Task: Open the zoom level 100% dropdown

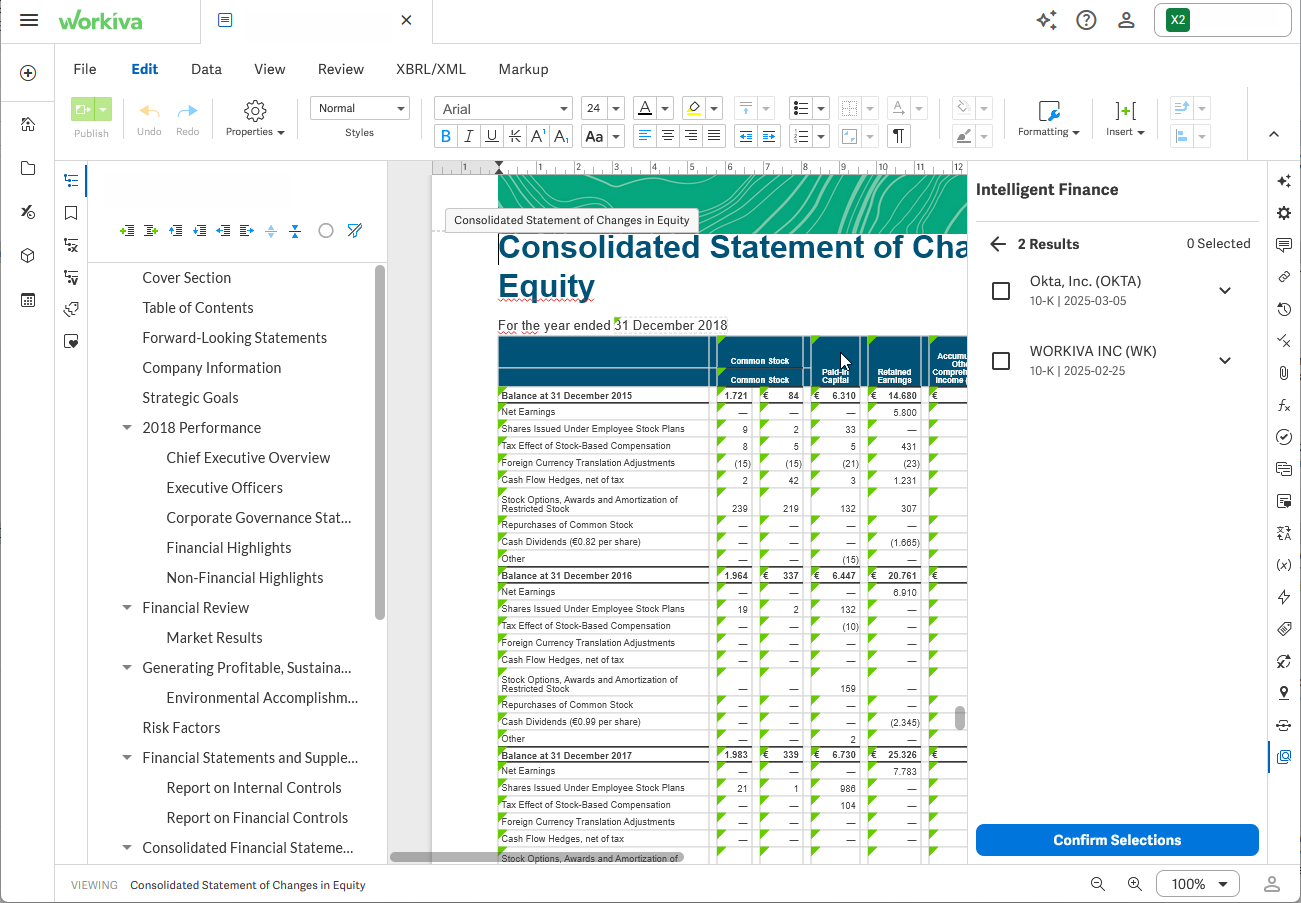Action: click(x=1198, y=884)
